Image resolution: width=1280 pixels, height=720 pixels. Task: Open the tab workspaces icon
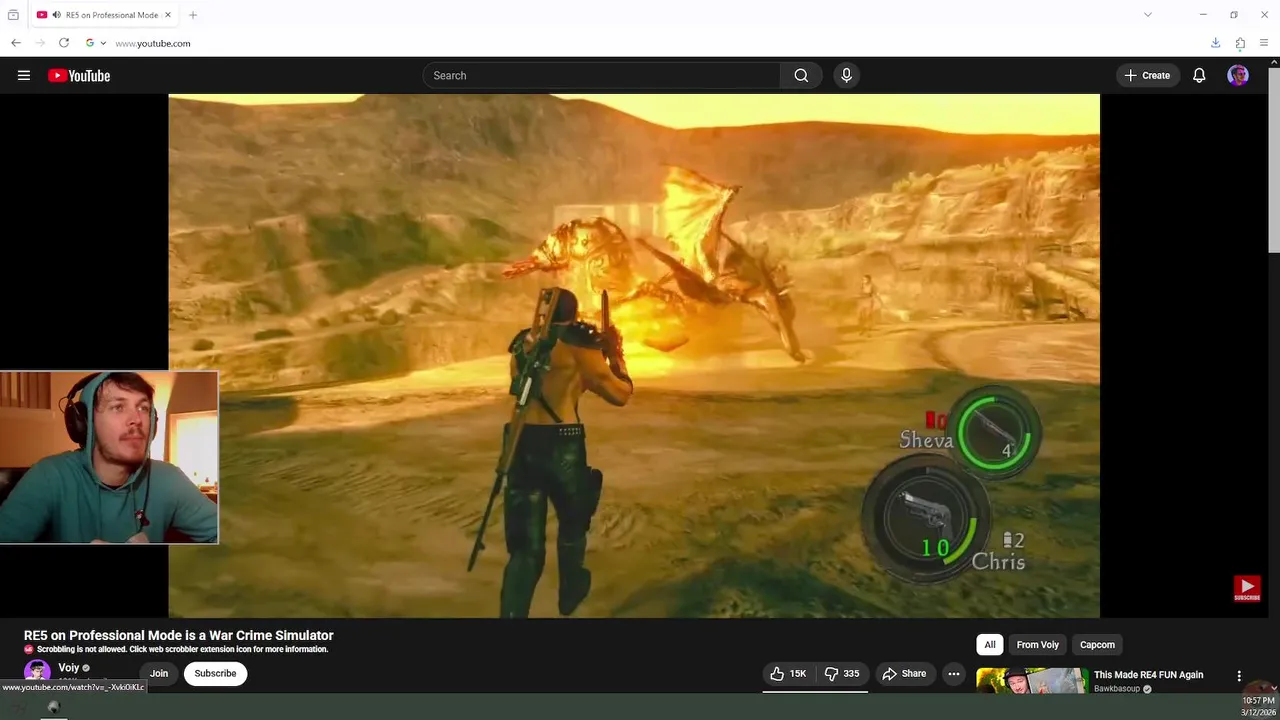pyautogui.click(x=13, y=15)
